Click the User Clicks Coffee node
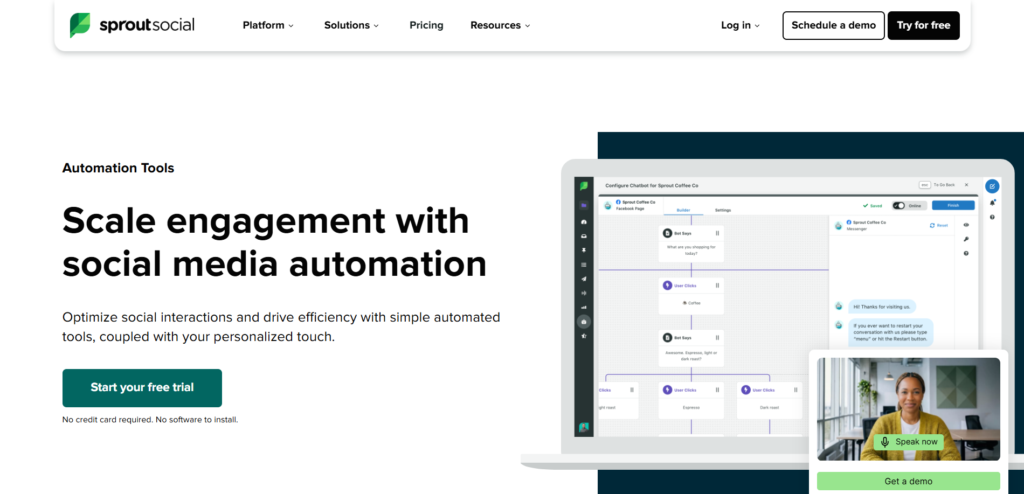 pyautogui.click(x=691, y=295)
